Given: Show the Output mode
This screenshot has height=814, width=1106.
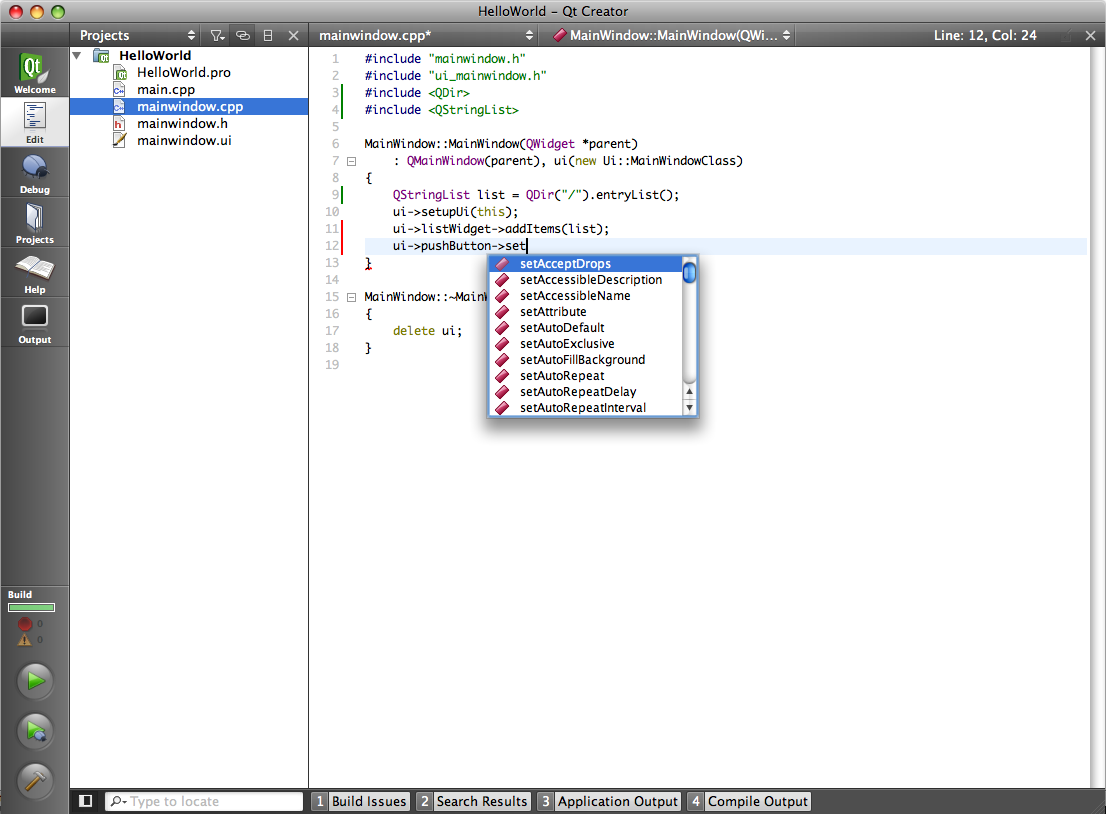Looking at the screenshot, I should point(35,323).
